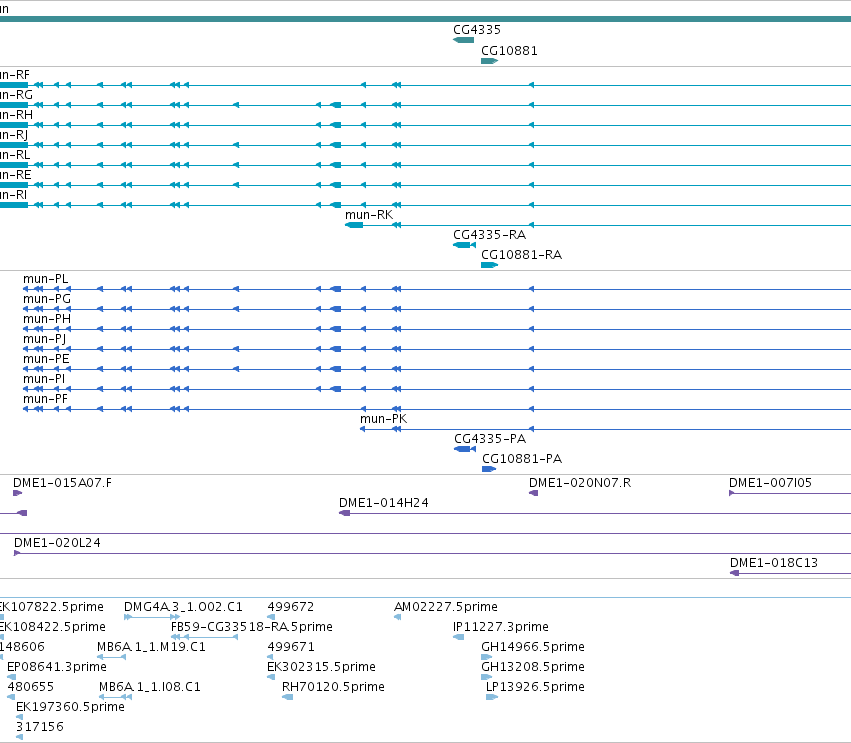The image size is (851, 743).
Task: Select the mun-PE protein label
Action: (x=46, y=359)
